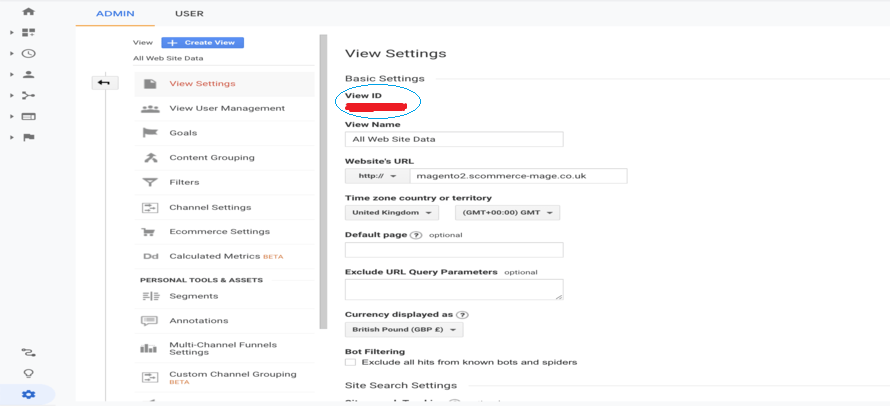
Task: Click the Create View button
Action: pyautogui.click(x=203, y=43)
